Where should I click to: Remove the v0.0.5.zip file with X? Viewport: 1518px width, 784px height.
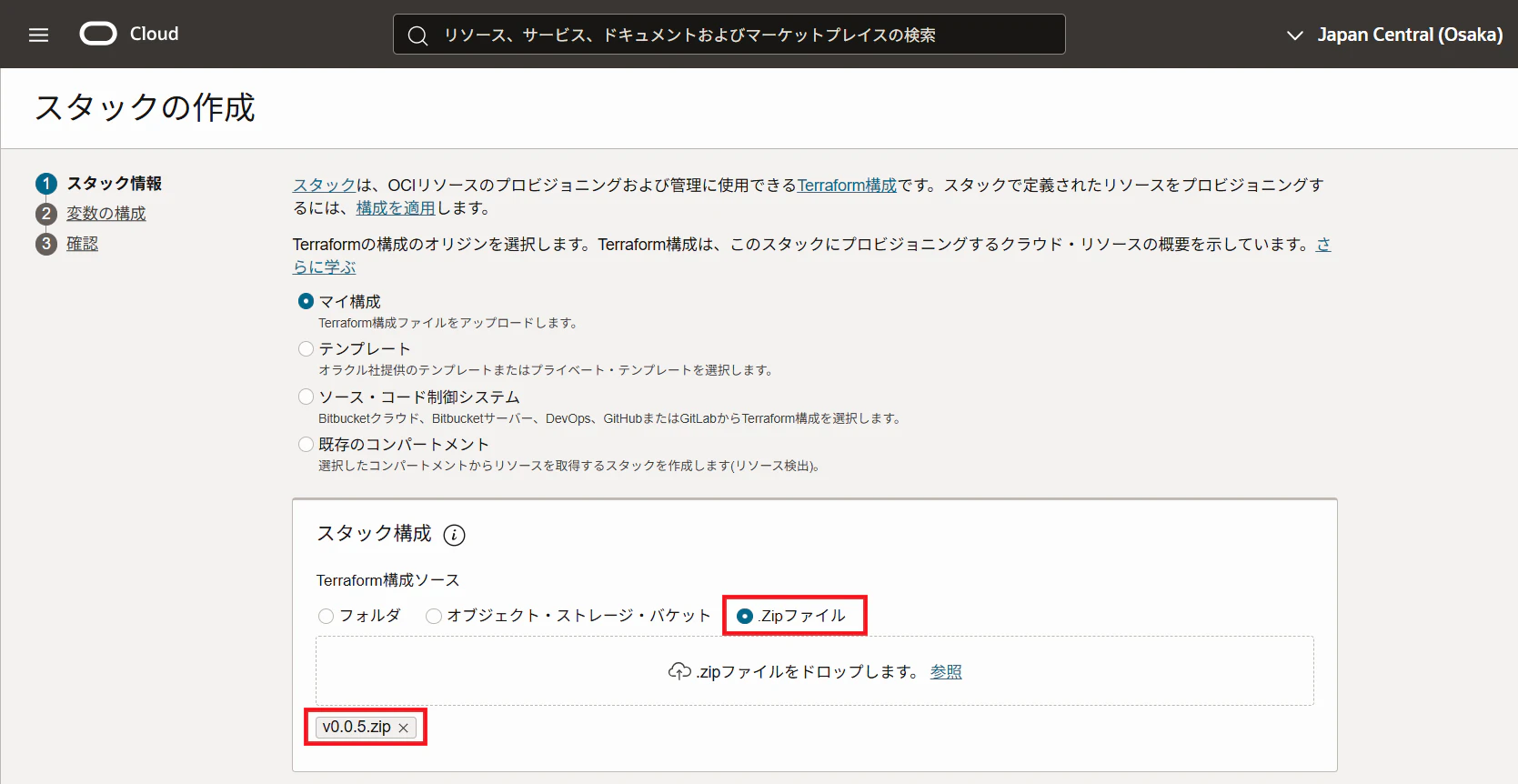(x=403, y=728)
